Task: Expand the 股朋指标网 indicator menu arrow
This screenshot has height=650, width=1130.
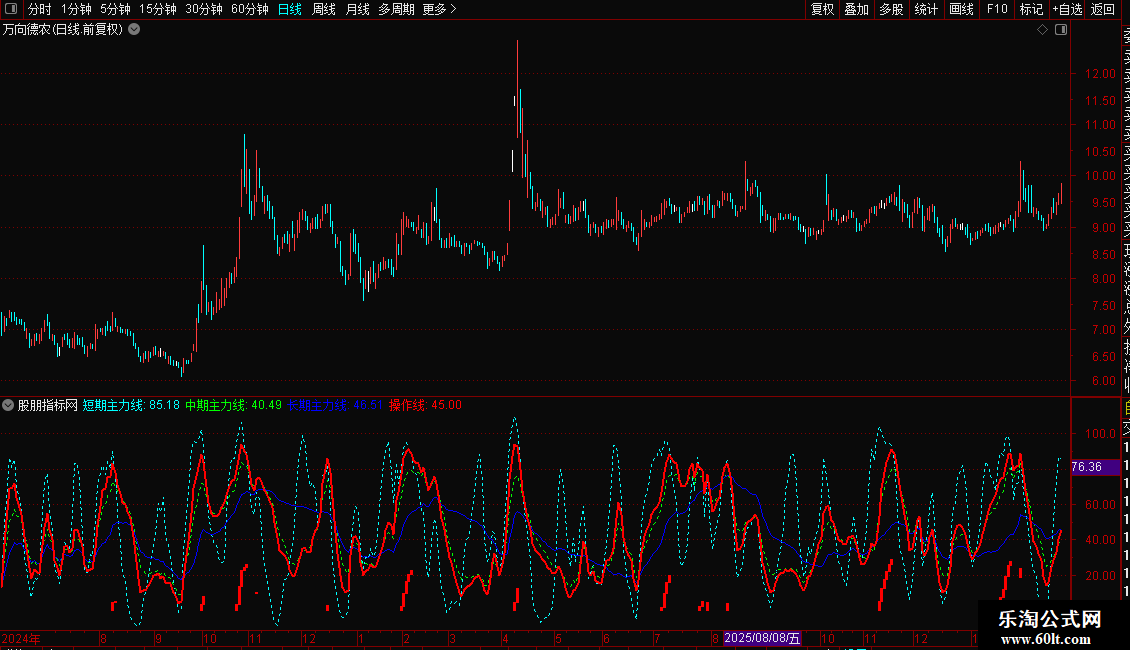Action: (x=8, y=405)
